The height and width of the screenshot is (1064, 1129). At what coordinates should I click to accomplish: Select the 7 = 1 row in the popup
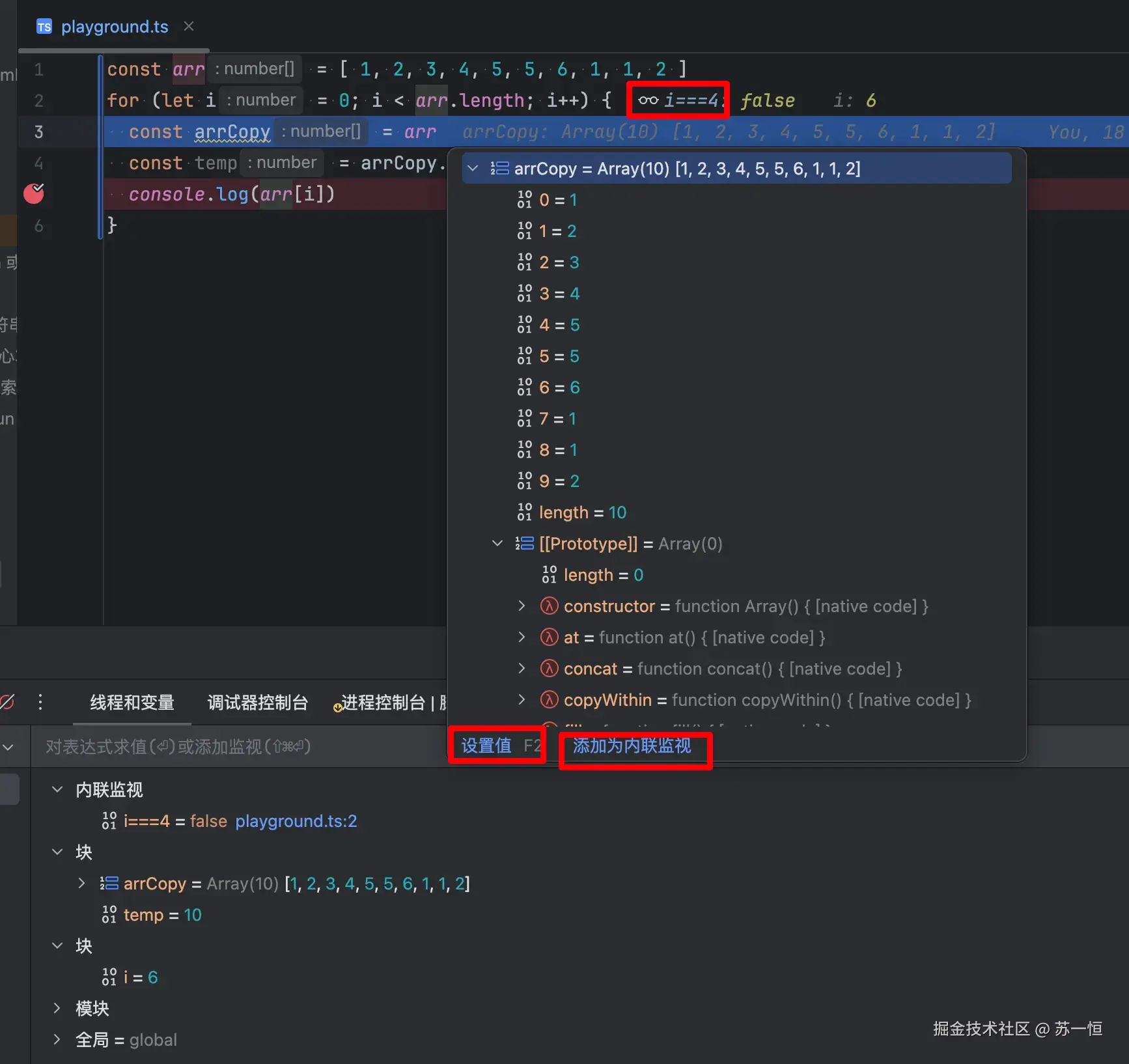(736, 419)
